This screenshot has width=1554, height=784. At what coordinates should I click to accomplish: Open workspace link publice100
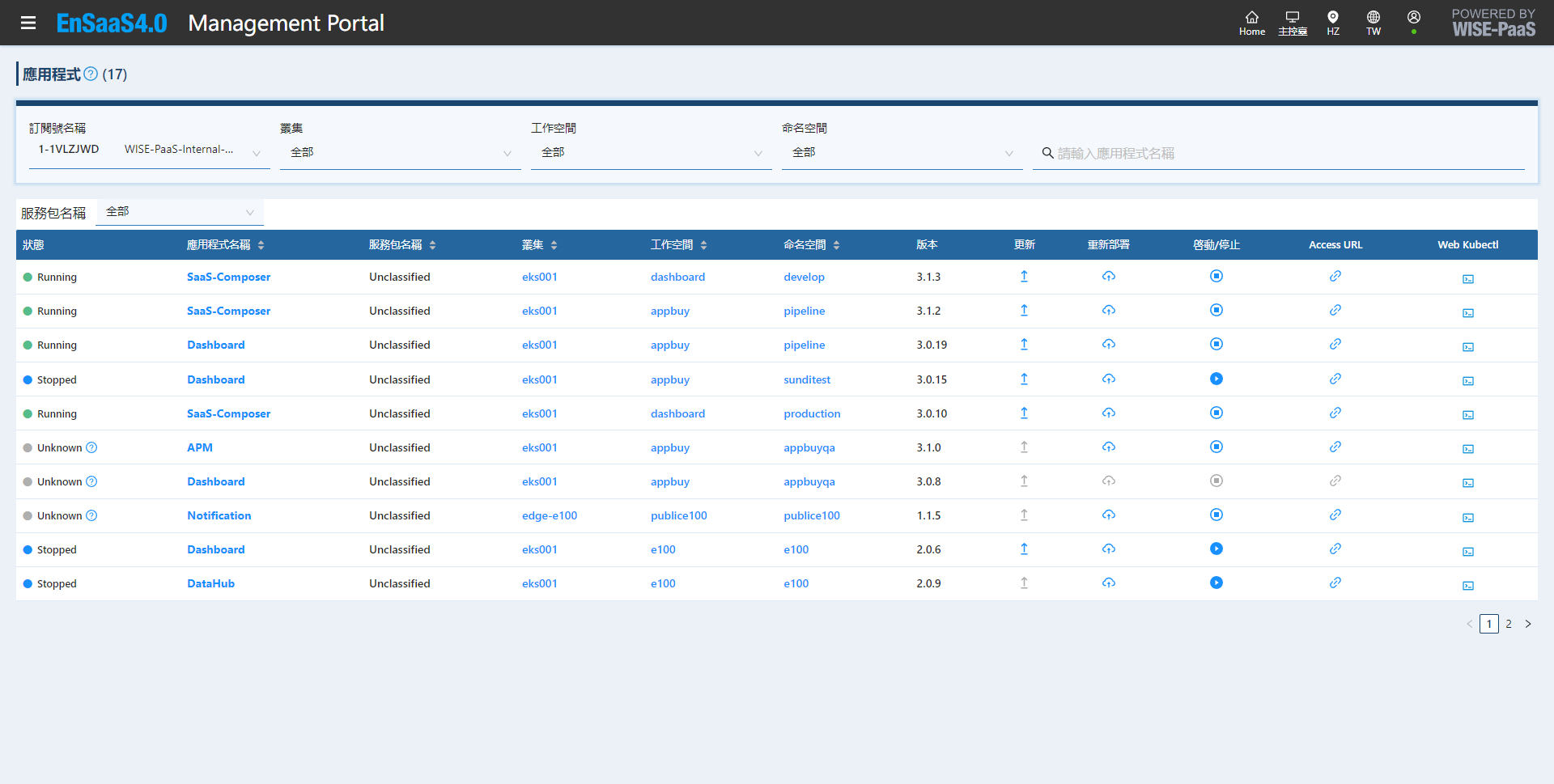point(679,515)
